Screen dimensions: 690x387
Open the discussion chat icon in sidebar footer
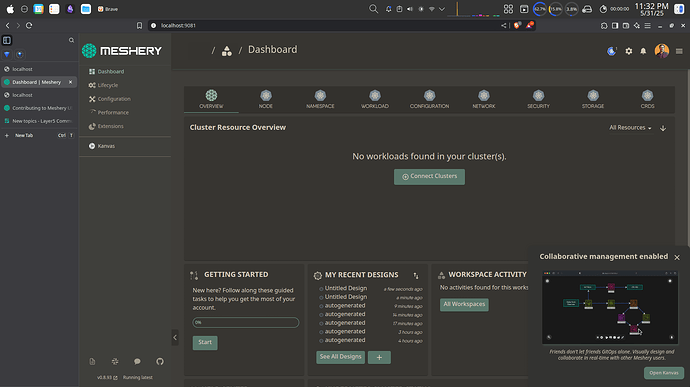coord(137,361)
